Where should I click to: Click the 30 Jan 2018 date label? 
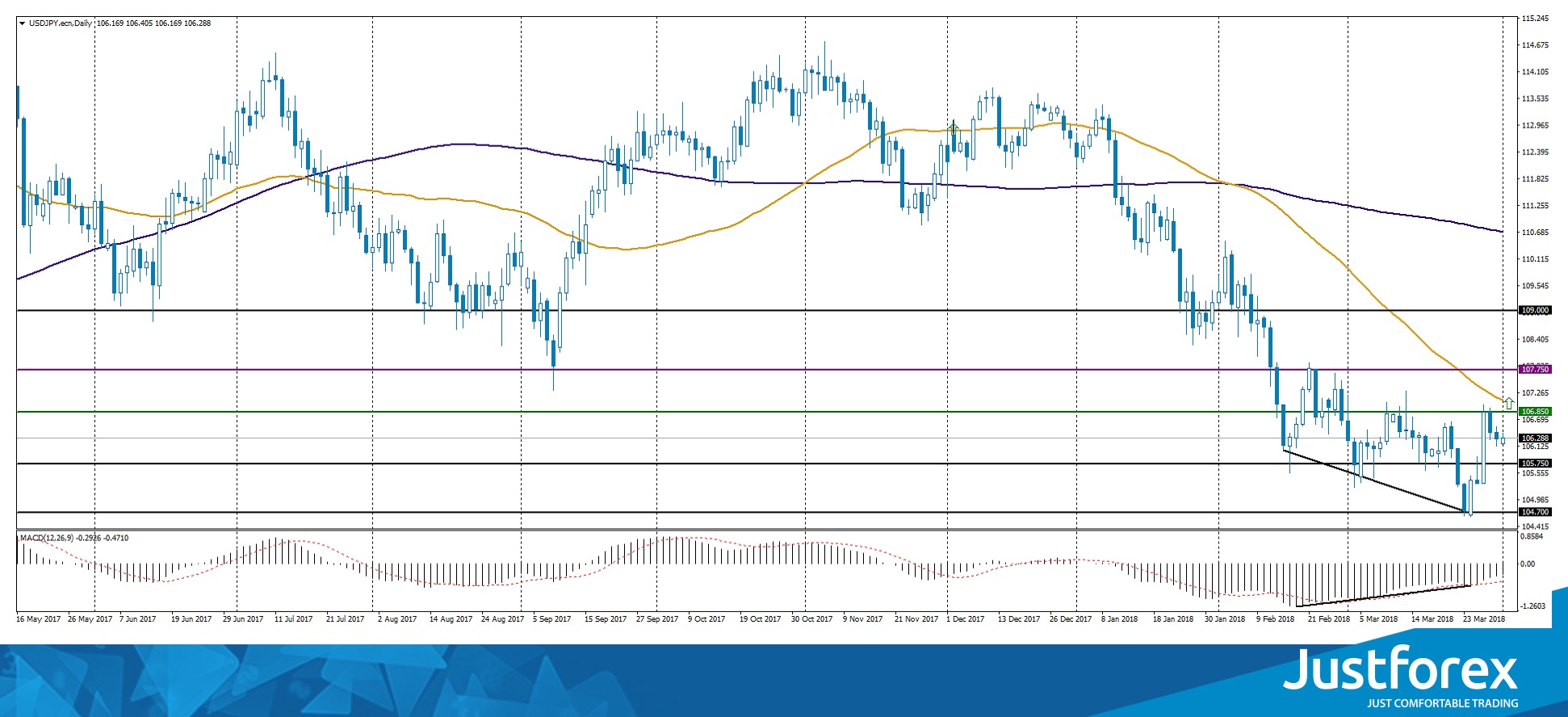click(1225, 619)
